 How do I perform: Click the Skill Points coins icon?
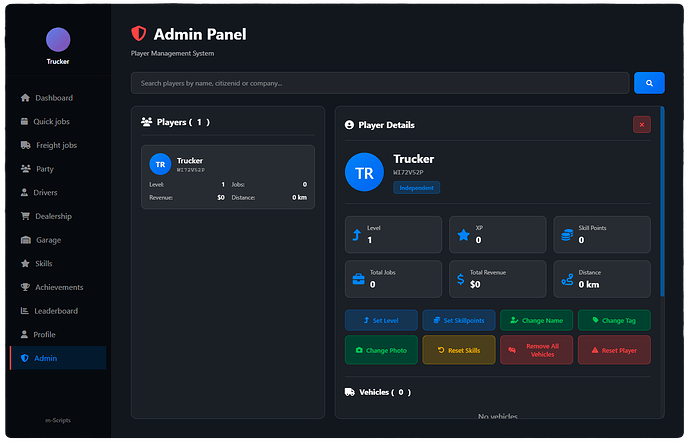pyautogui.click(x=567, y=235)
